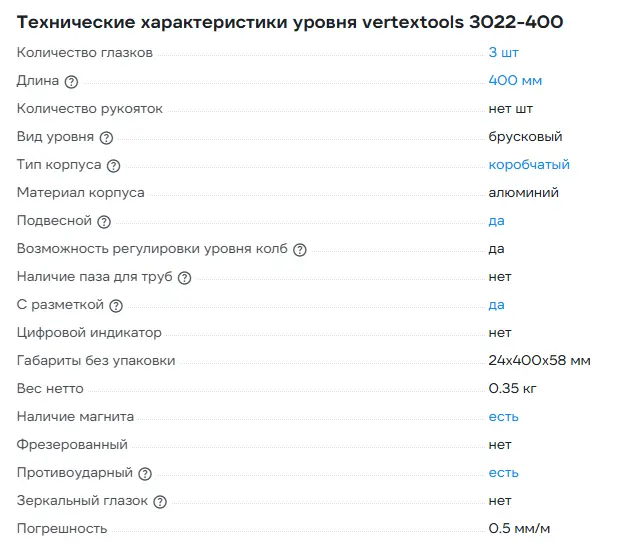630x552 pixels.
Task: Click question icon beside С разметкой
Action: [x=116, y=305]
